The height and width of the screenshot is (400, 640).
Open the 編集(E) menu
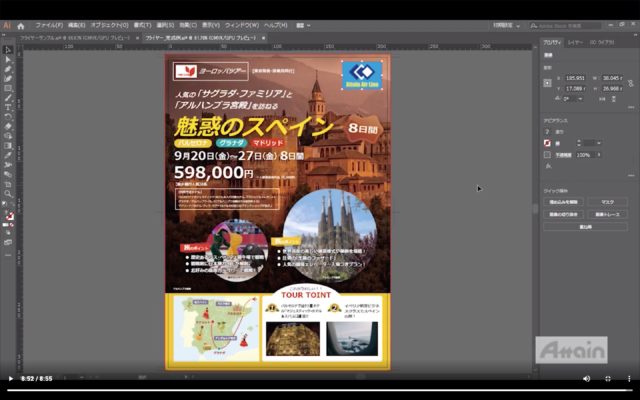pyautogui.click(x=76, y=25)
